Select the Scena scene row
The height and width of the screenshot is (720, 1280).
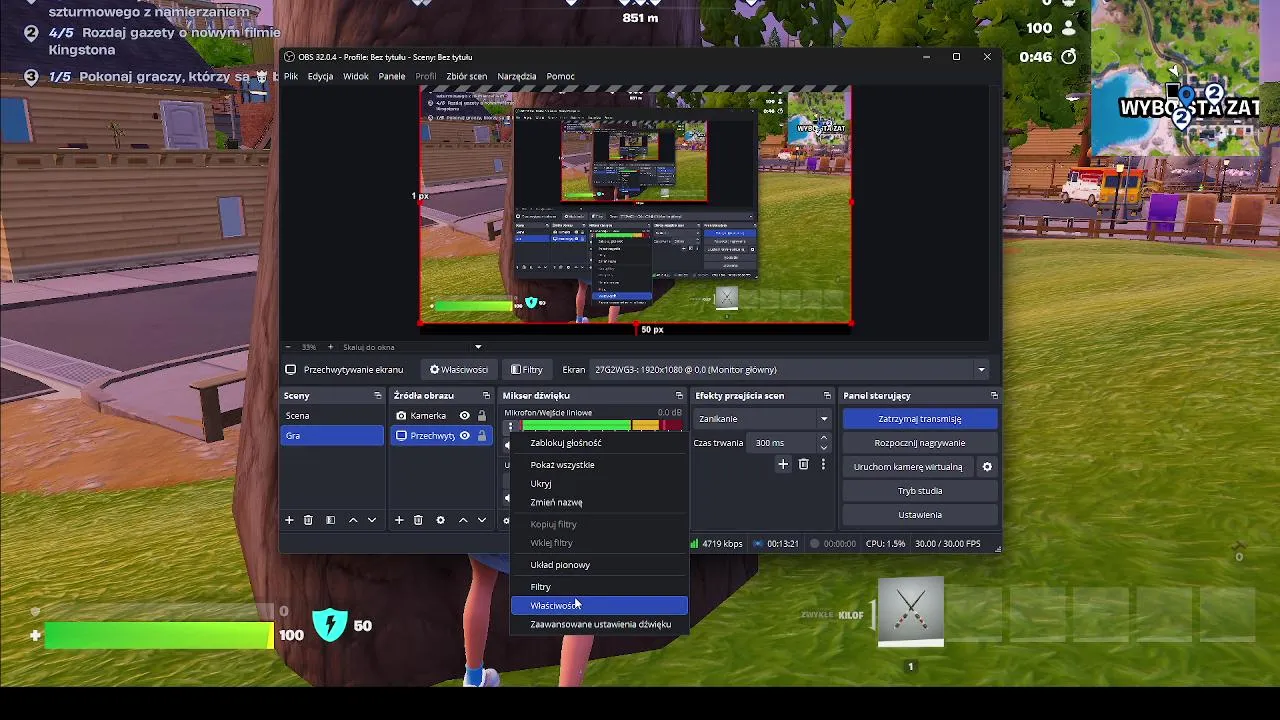[333, 416]
